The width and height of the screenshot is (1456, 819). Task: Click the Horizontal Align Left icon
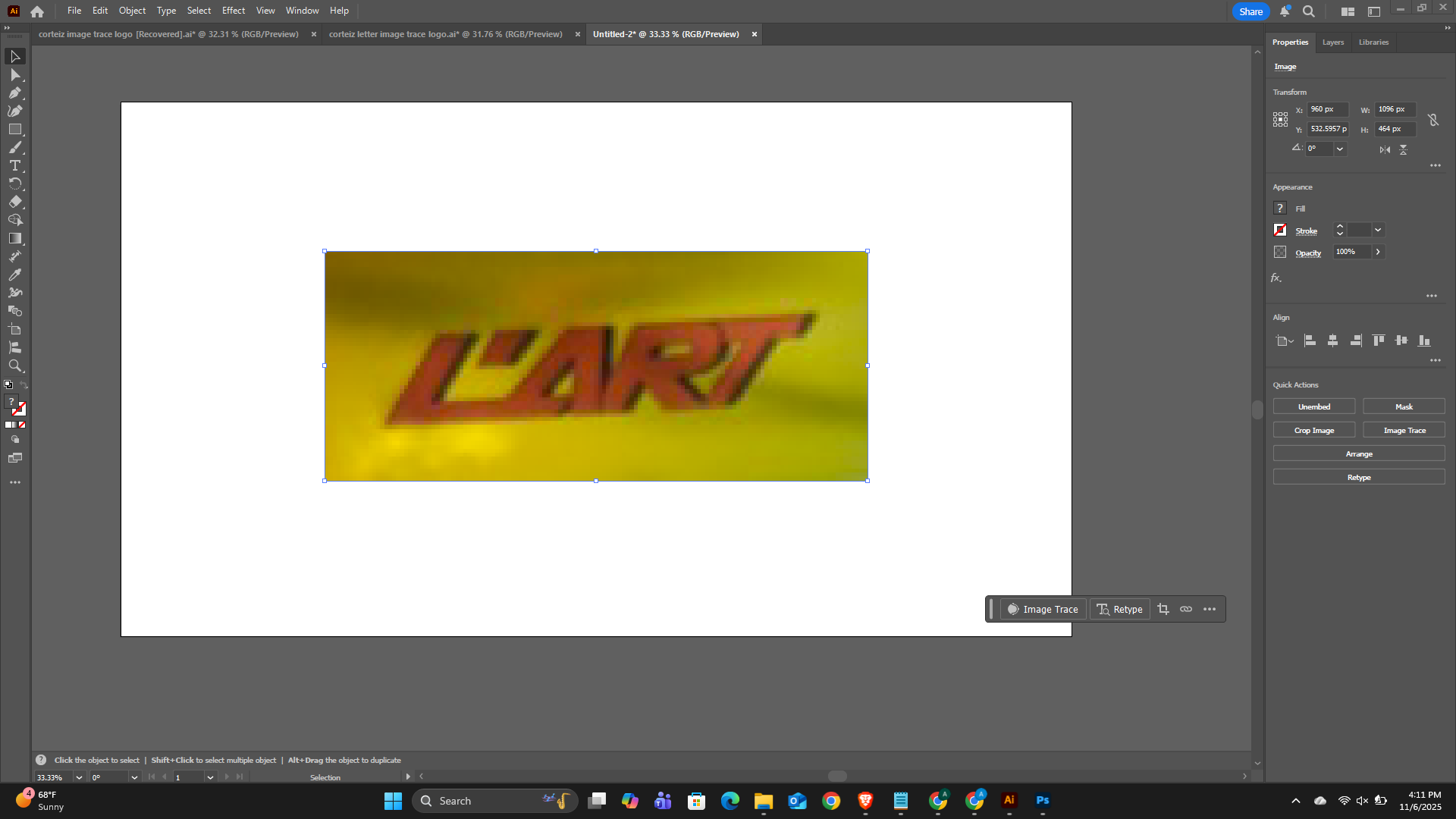click(x=1310, y=340)
